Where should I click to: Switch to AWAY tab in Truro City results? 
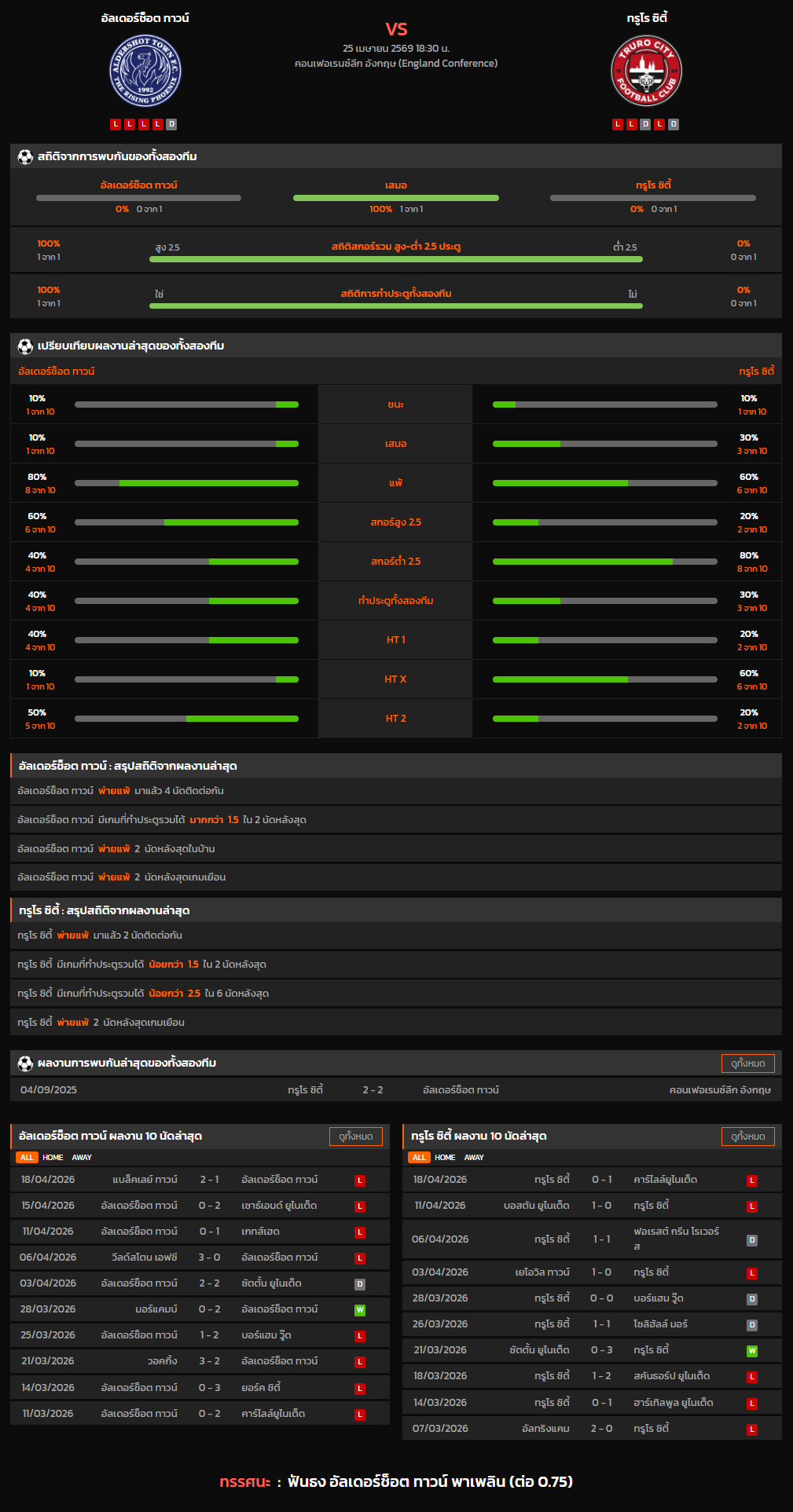[474, 1157]
